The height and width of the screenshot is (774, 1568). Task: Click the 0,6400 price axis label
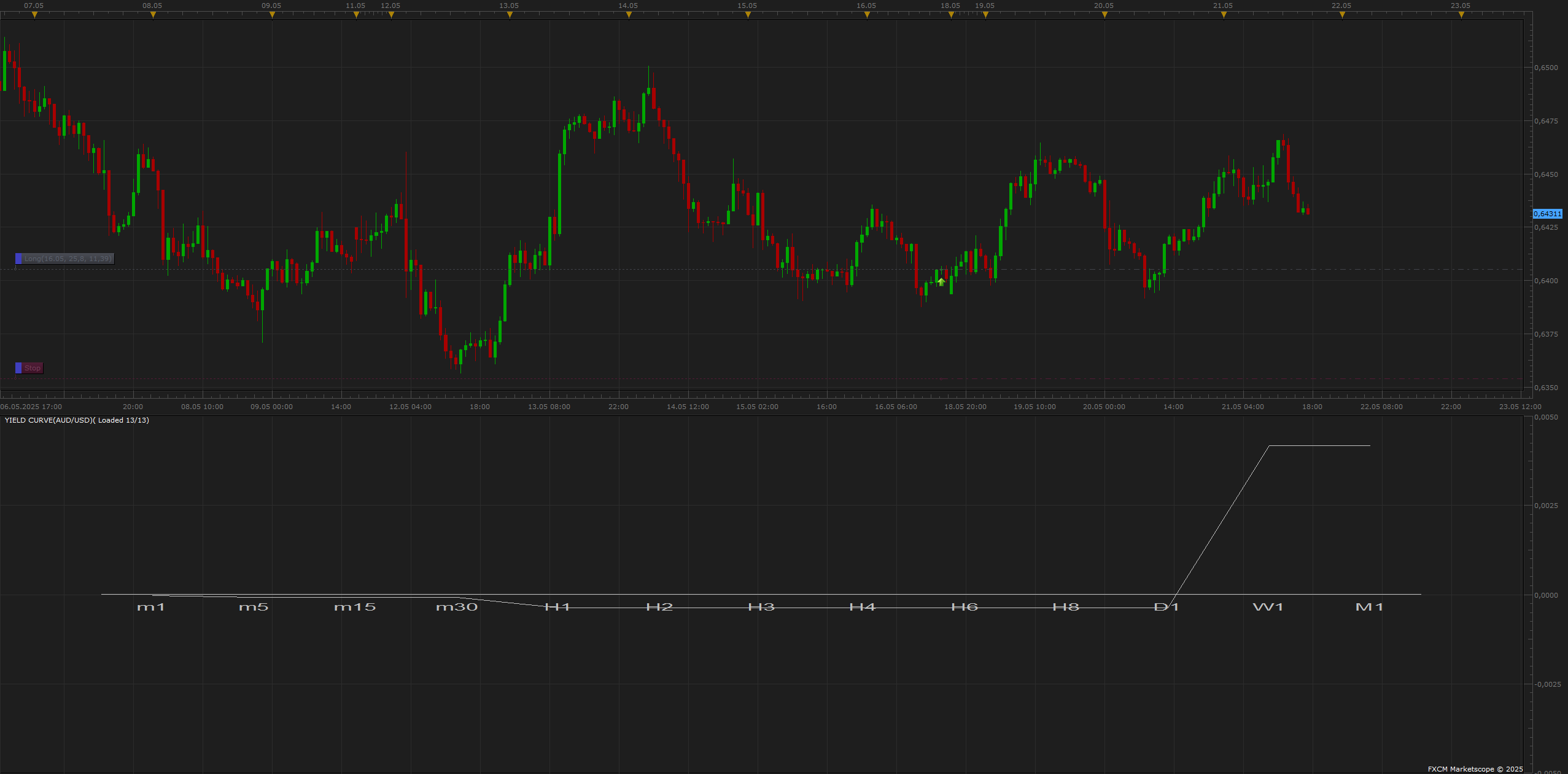[x=1546, y=281]
